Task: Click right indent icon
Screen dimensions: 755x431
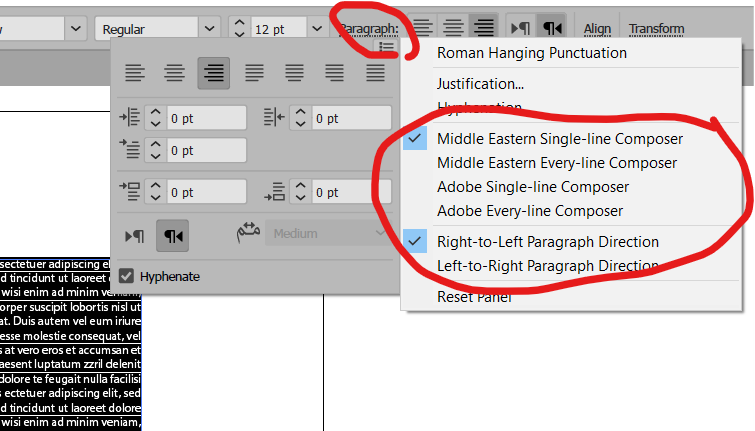Action: (x=274, y=118)
